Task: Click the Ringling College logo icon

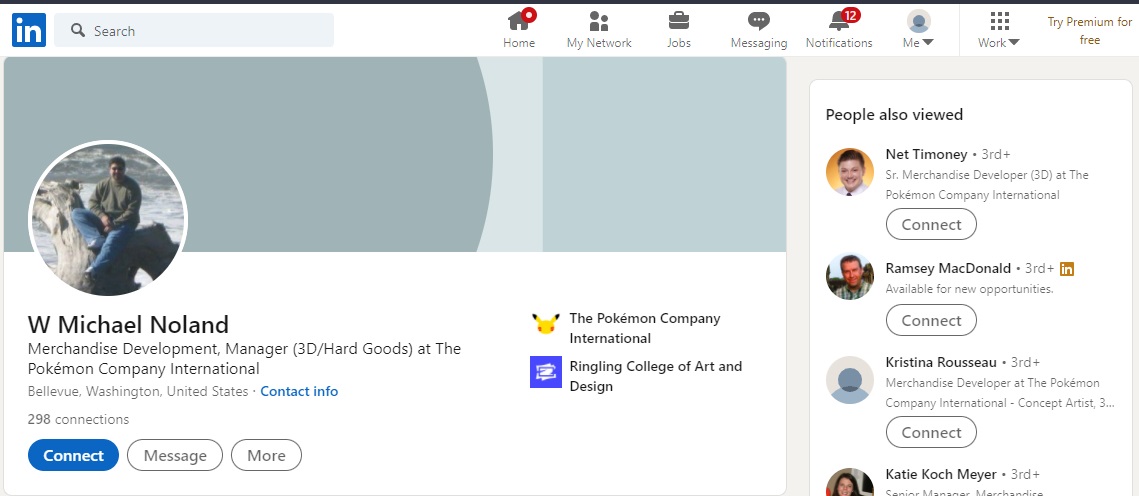Action: (x=546, y=372)
